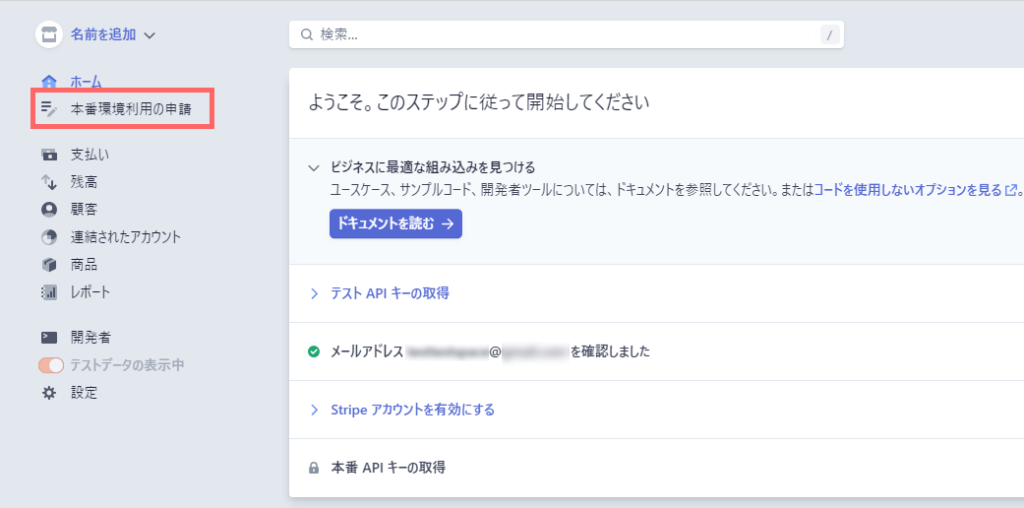Toggle the テストデータの表示中 switch
1024x508 pixels.
pos(51,365)
